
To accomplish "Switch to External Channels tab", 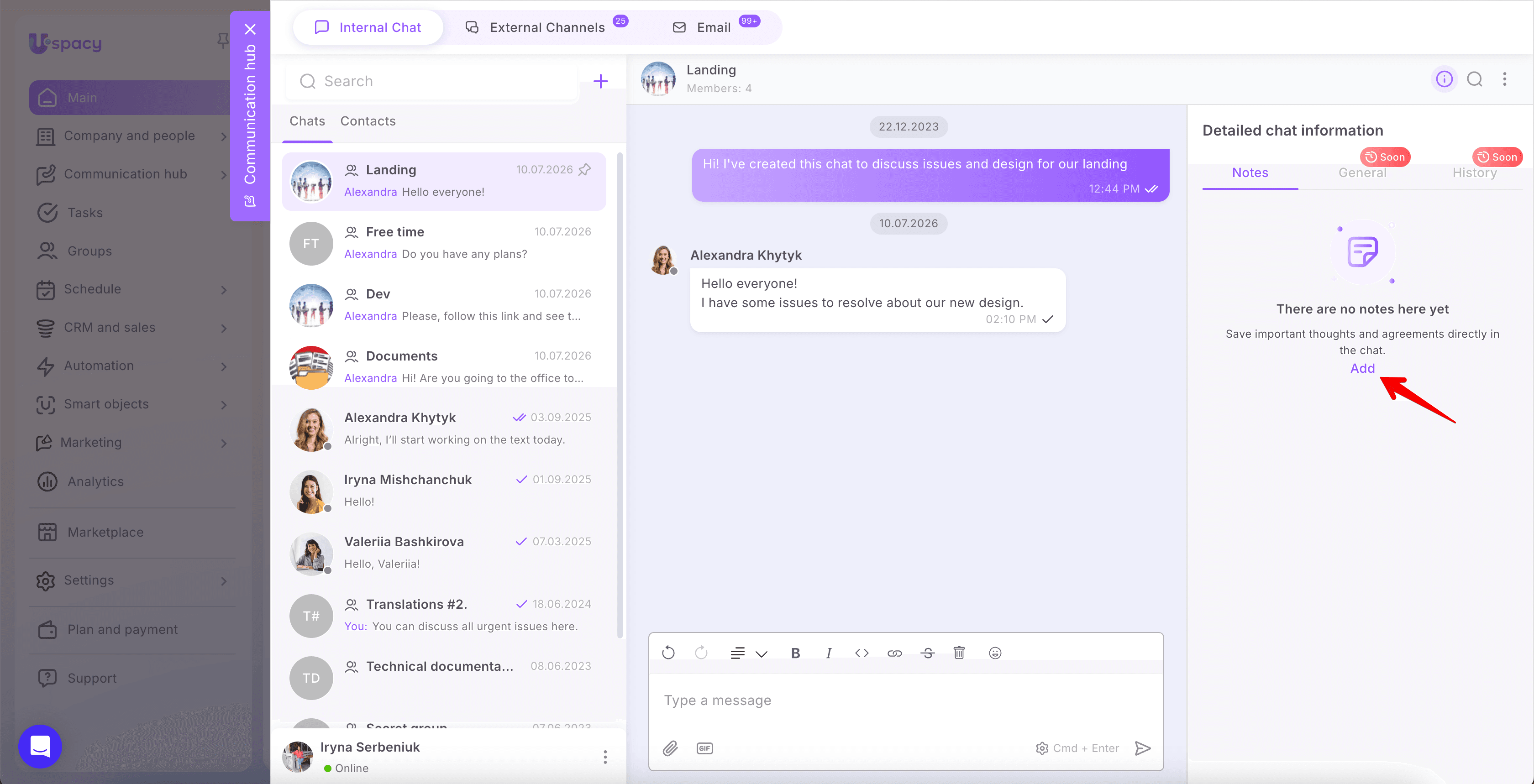I will click(546, 27).
